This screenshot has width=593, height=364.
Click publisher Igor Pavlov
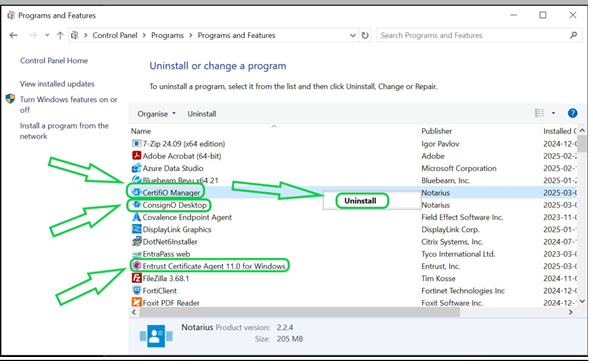(440, 144)
